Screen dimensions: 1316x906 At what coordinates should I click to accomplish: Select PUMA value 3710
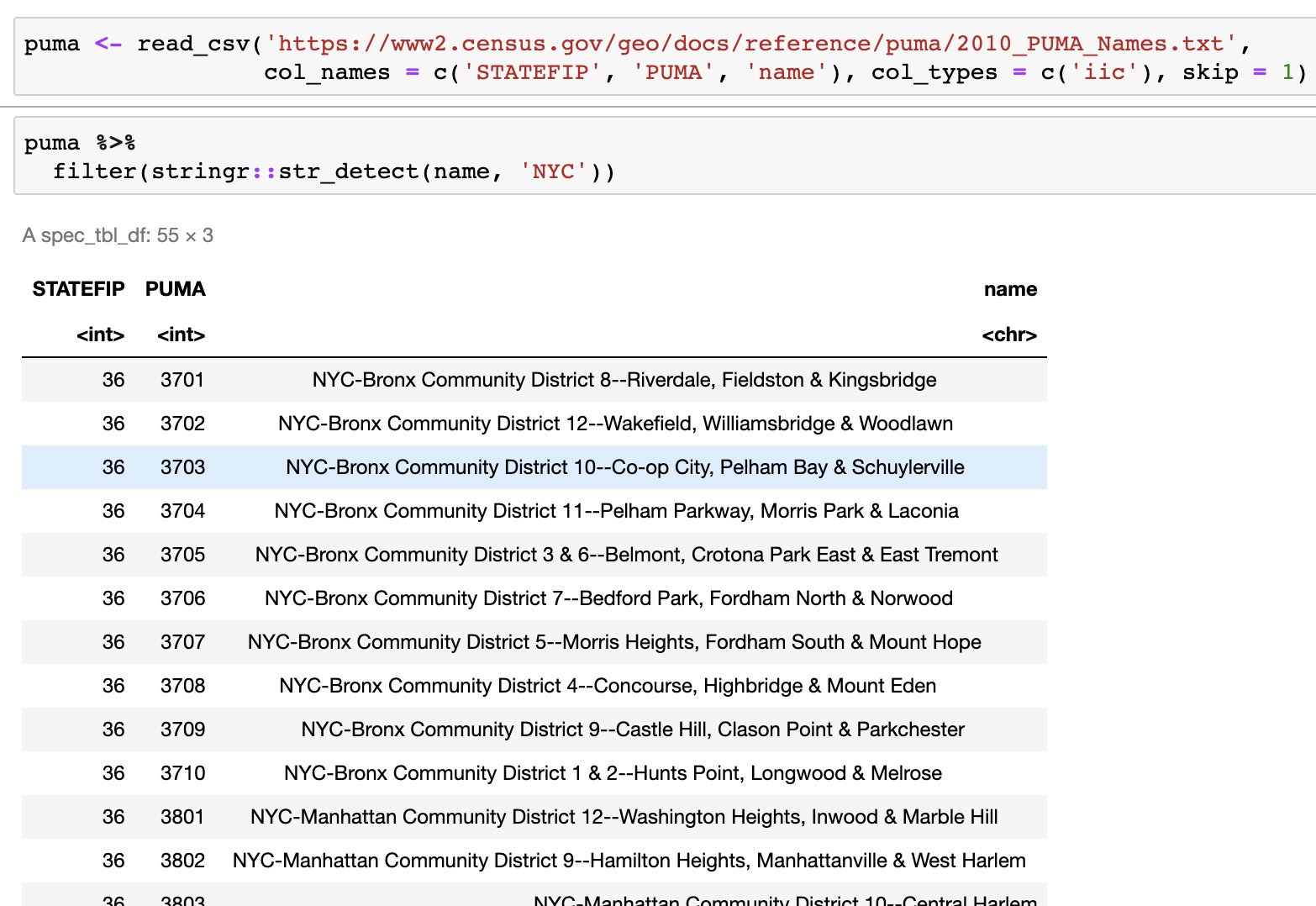[182, 773]
